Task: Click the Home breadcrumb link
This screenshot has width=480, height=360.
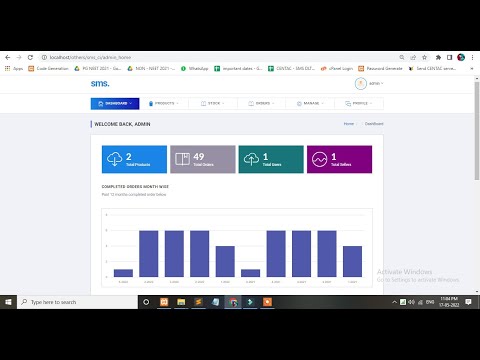Action: [349, 124]
